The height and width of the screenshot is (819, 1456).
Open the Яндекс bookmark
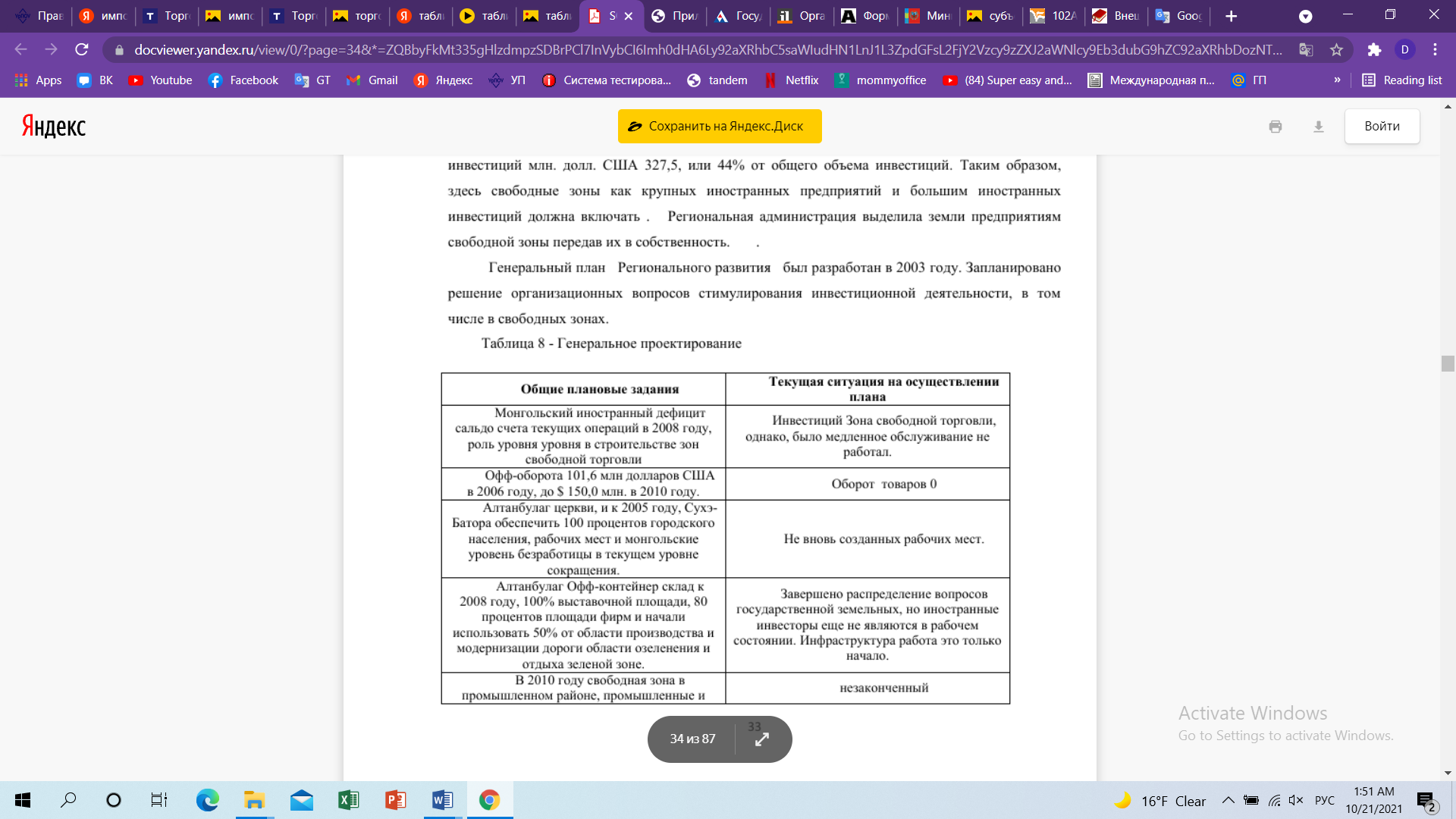pos(443,80)
